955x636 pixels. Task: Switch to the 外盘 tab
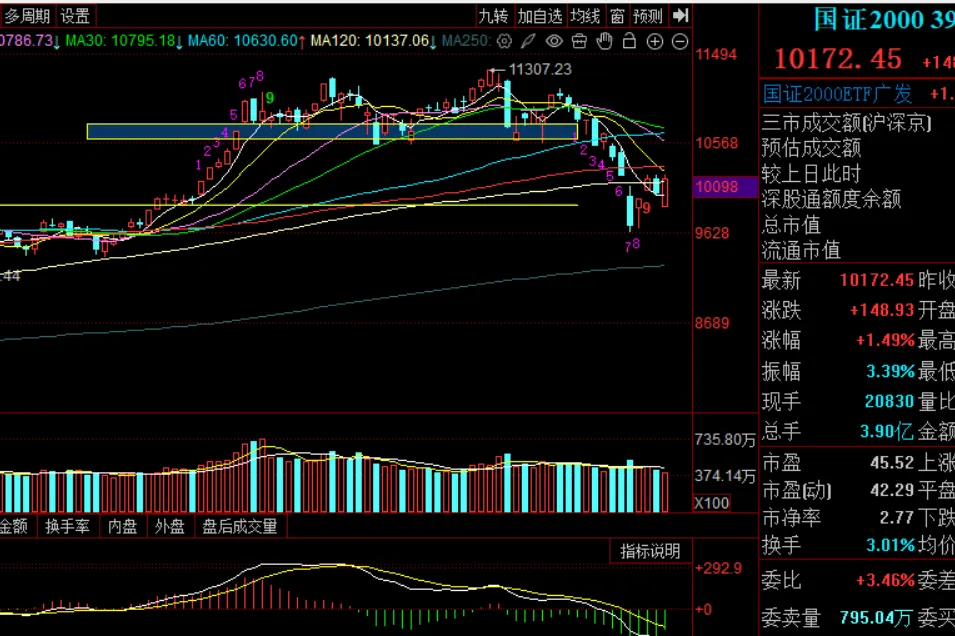[x=169, y=526]
